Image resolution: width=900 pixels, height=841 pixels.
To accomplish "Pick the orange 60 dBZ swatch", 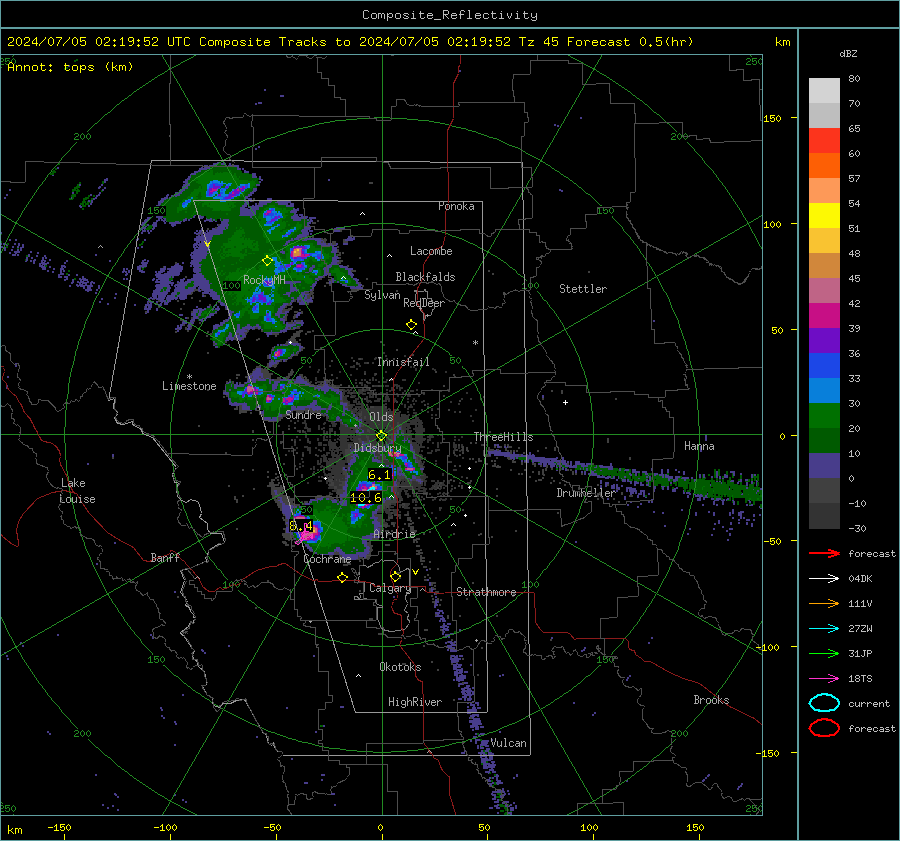I will 824,165.
